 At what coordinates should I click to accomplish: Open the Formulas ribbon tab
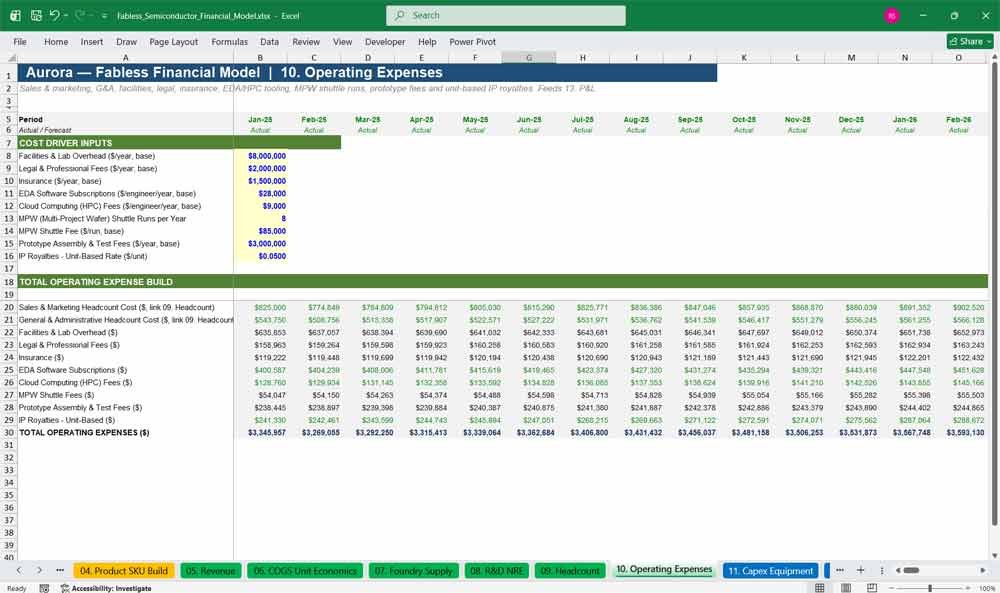pyautogui.click(x=230, y=41)
